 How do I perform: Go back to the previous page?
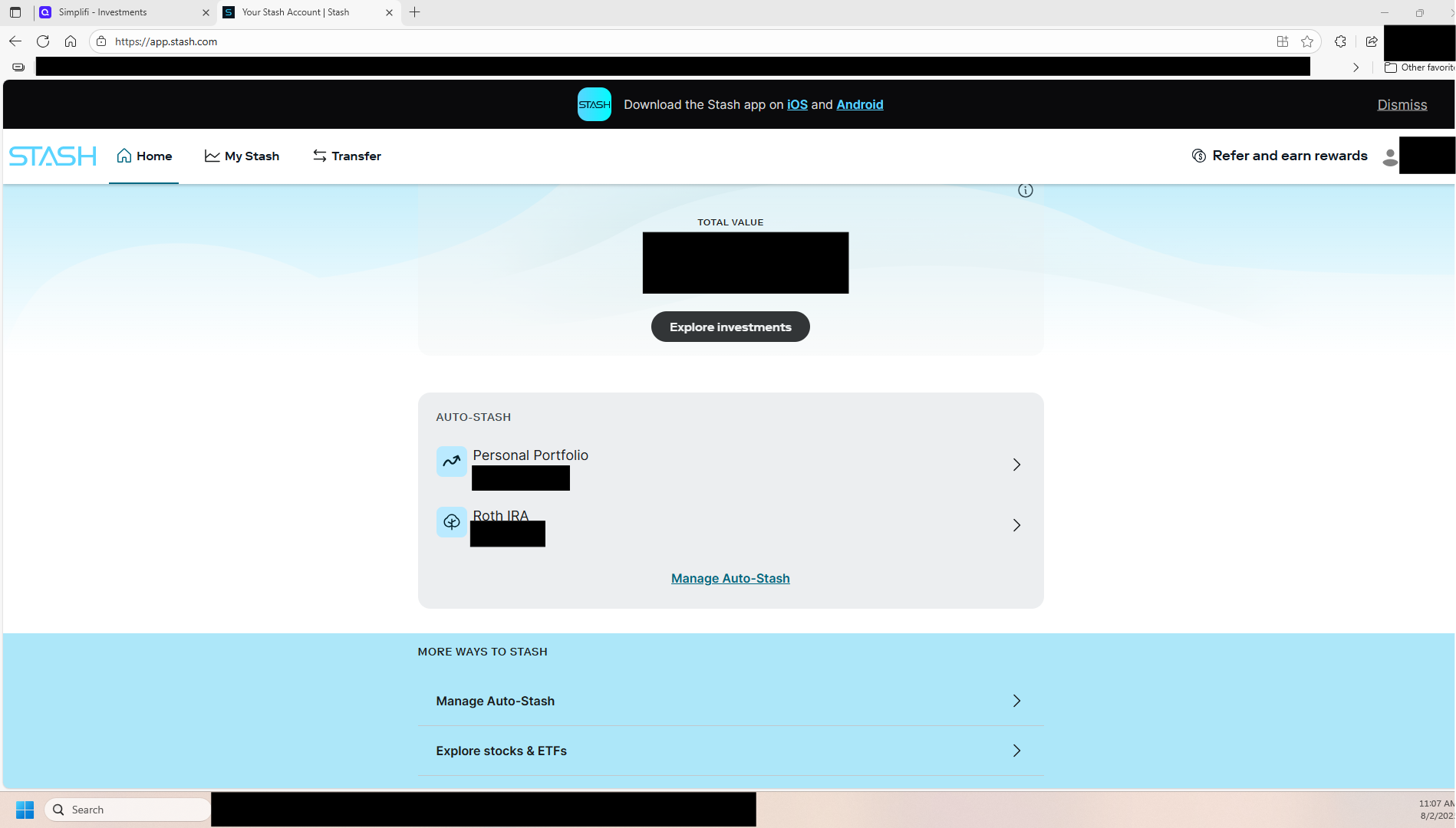click(x=15, y=41)
